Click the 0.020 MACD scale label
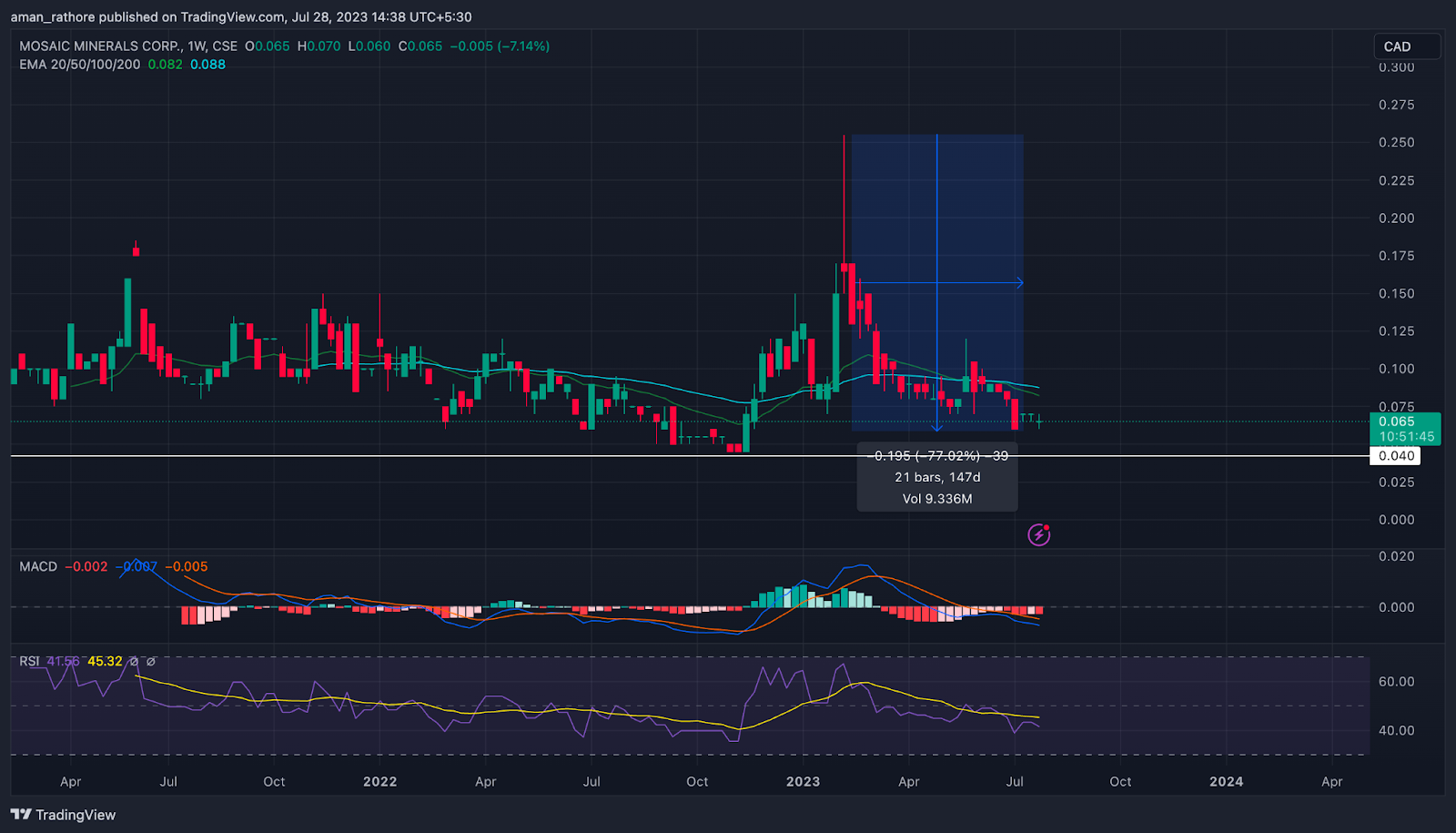The width and height of the screenshot is (1456, 833). click(1397, 556)
